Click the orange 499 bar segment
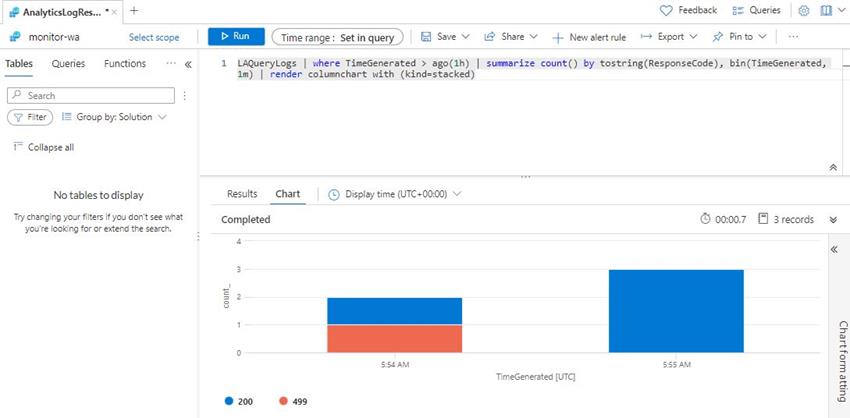850x418 pixels. click(395, 339)
